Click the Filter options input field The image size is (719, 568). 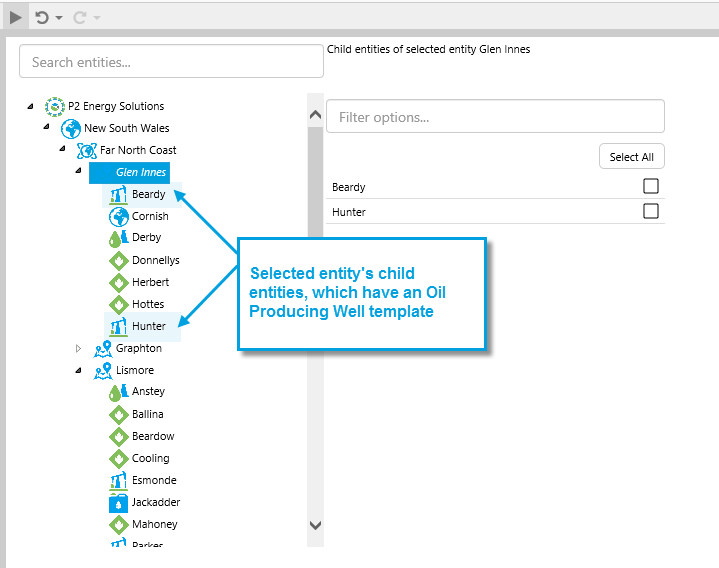495,116
